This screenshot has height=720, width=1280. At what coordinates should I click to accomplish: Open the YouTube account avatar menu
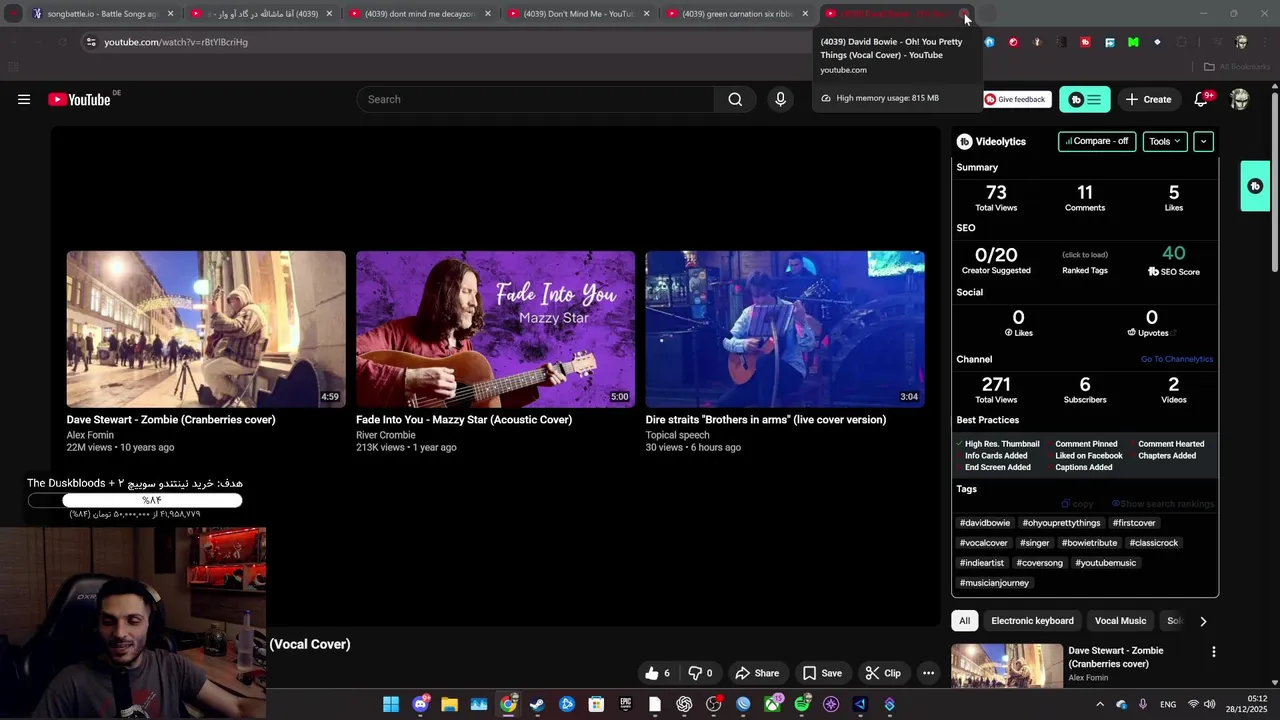point(1240,99)
